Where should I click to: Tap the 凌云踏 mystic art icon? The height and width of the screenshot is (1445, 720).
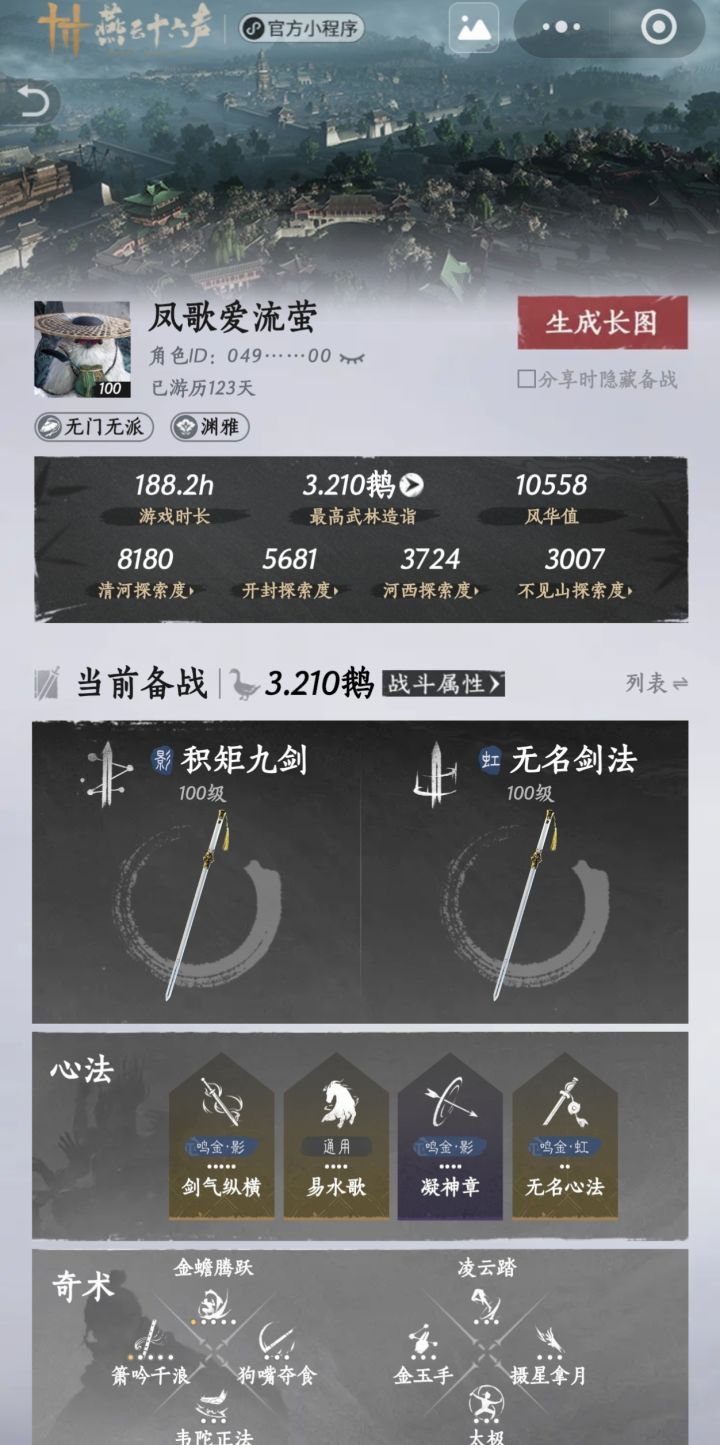(x=486, y=1304)
